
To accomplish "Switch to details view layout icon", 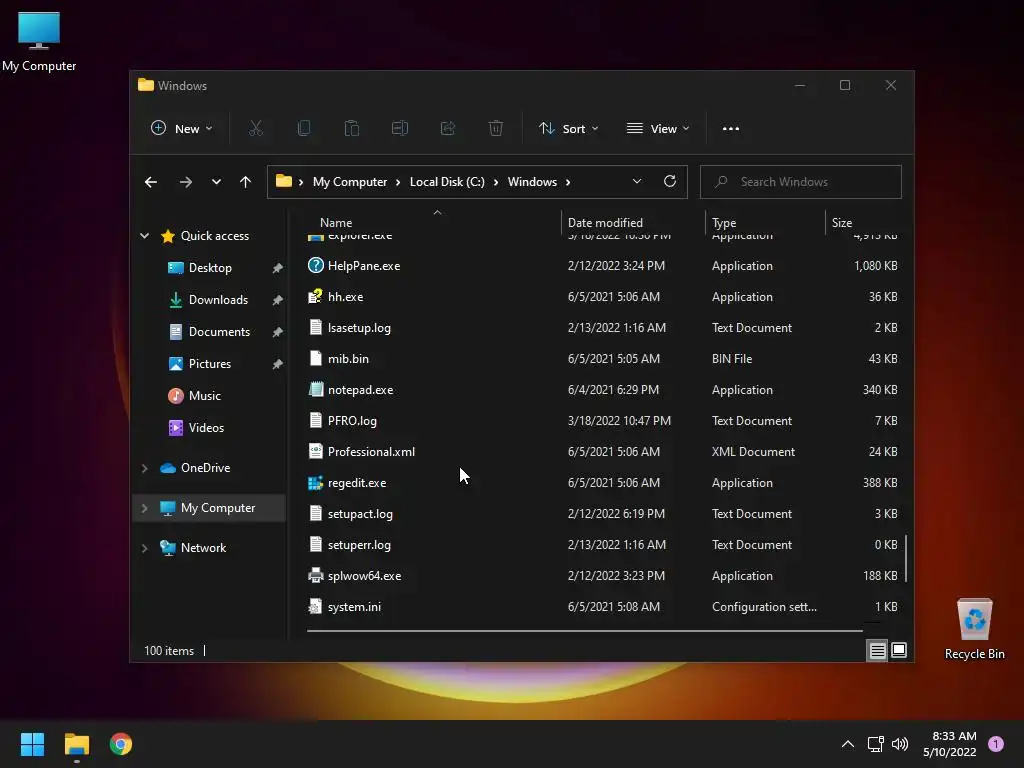I will pyautogui.click(x=877, y=650).
